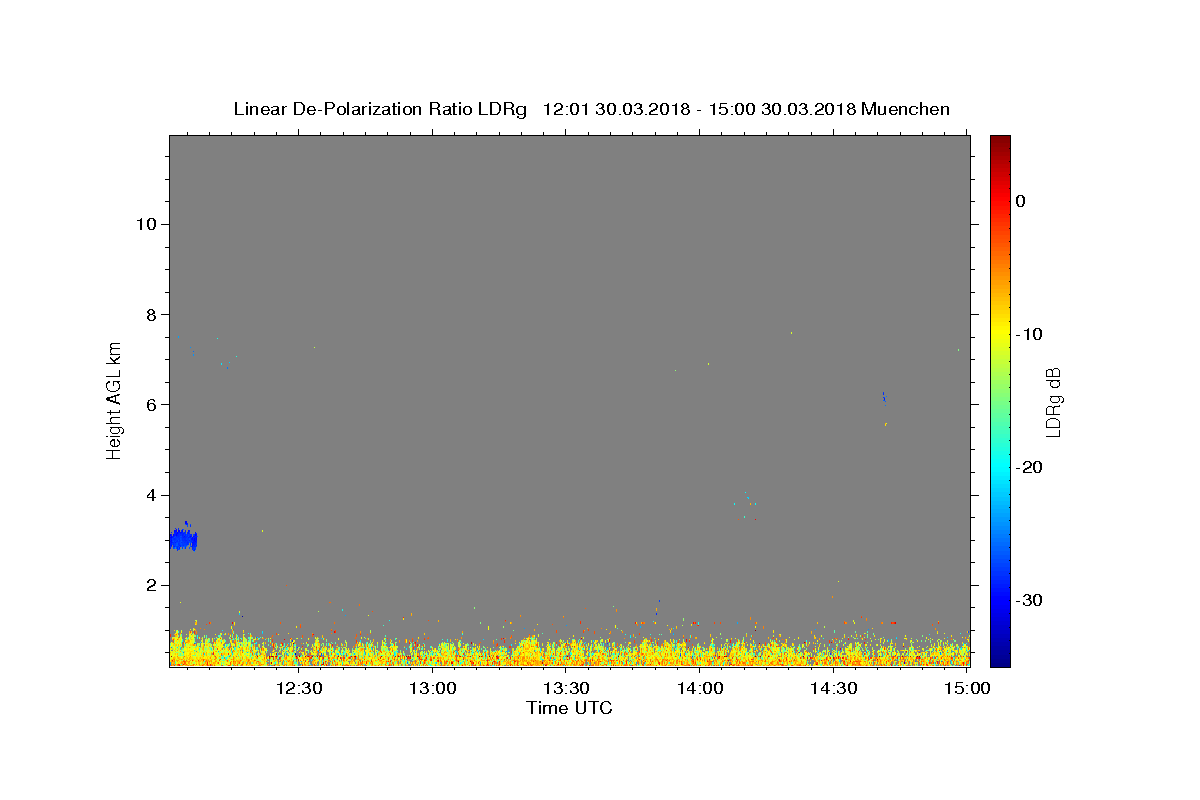Click the 13:00 time tick label
The height and width of the screenshot is (800, 1200).
(x=433, y=688)
